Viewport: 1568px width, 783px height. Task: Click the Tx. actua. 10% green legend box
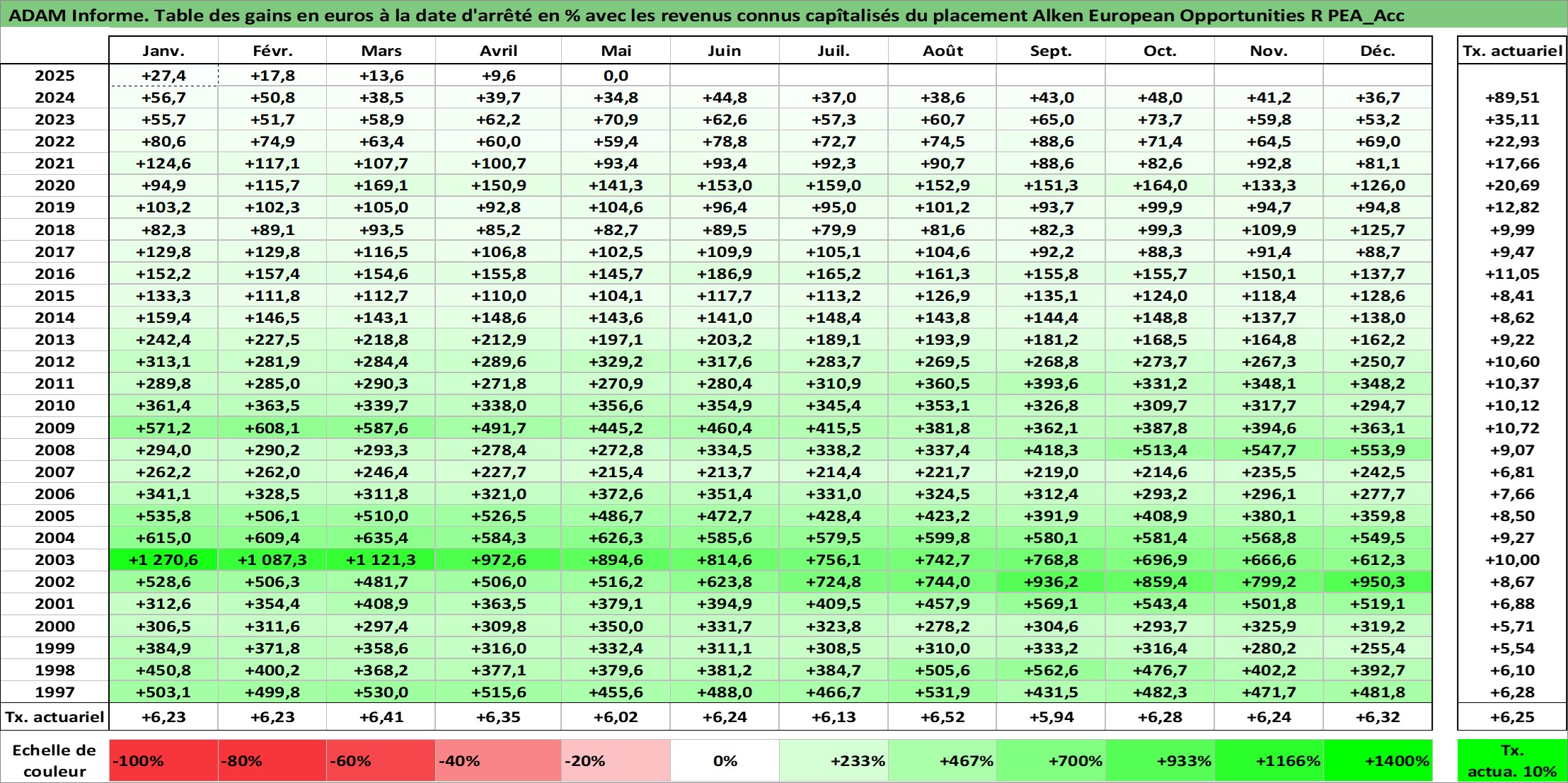1512,761
